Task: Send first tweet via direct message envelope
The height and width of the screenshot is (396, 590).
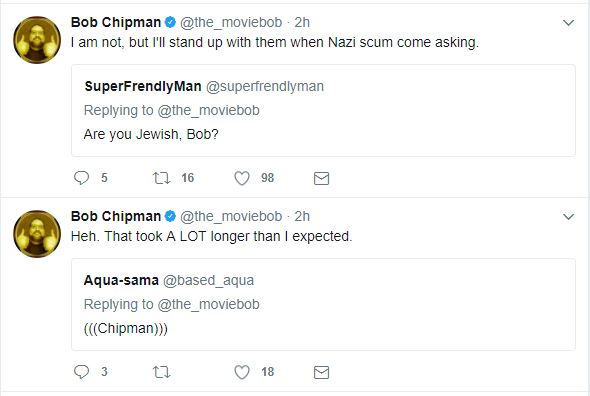Action: coord(321,178)
